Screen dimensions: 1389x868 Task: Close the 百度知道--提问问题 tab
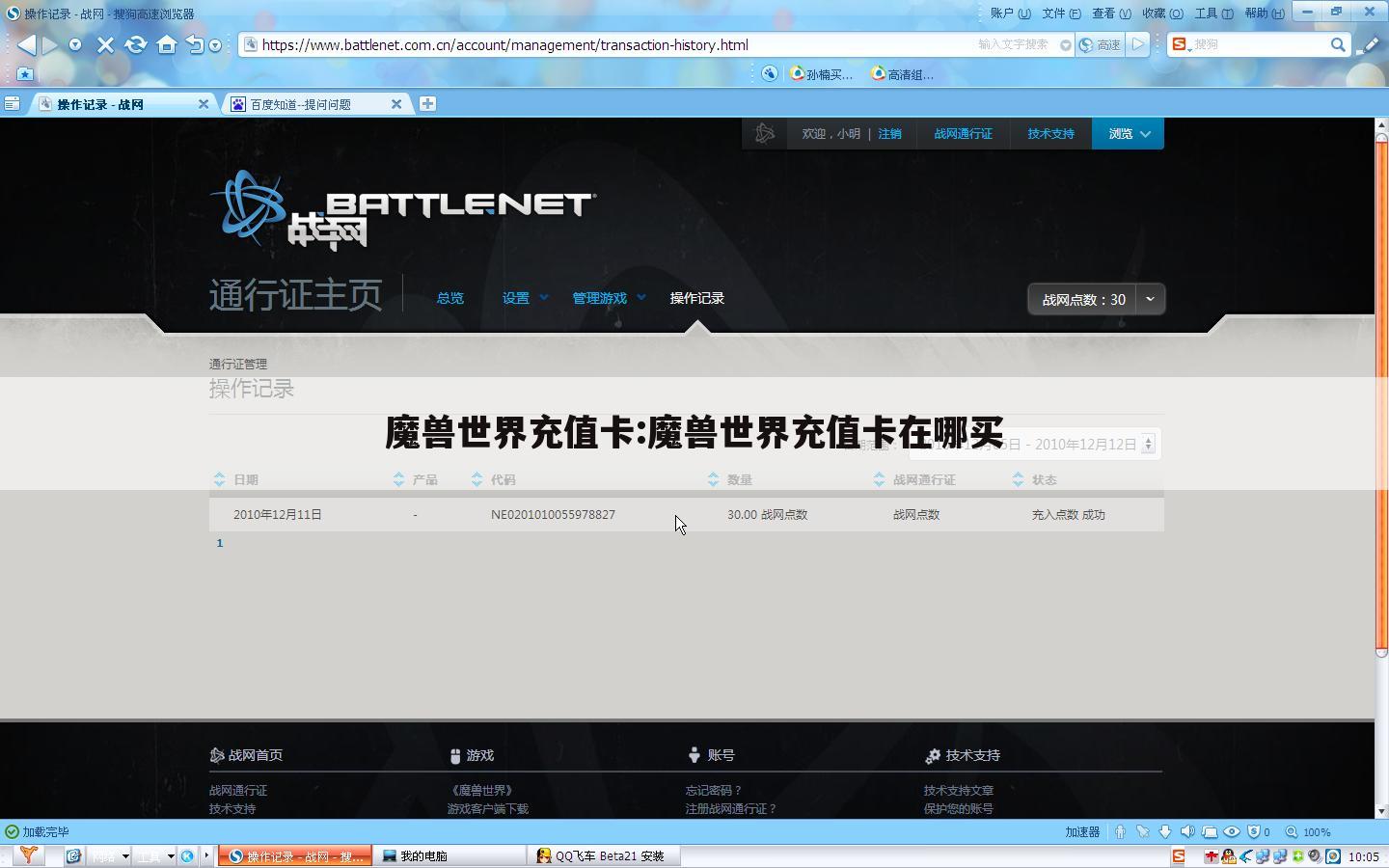(395, 104)
